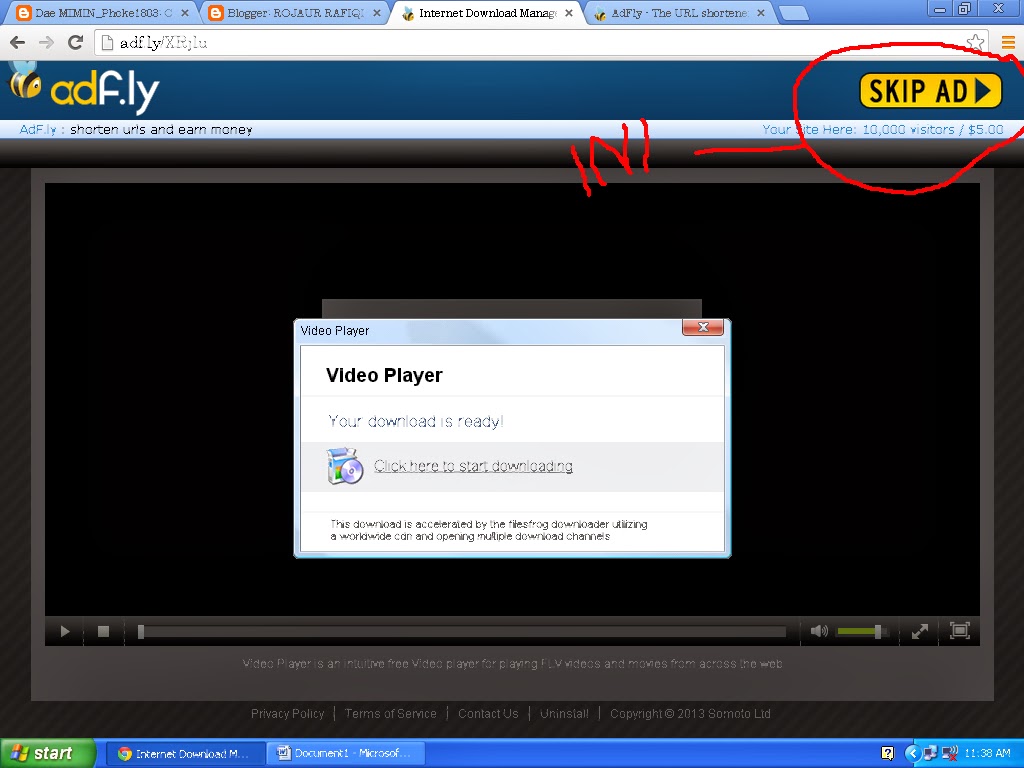This screenshot has height=768, width=1024.
Task: Select Internet Download M... taskbar item
Action: pos(184,754)
